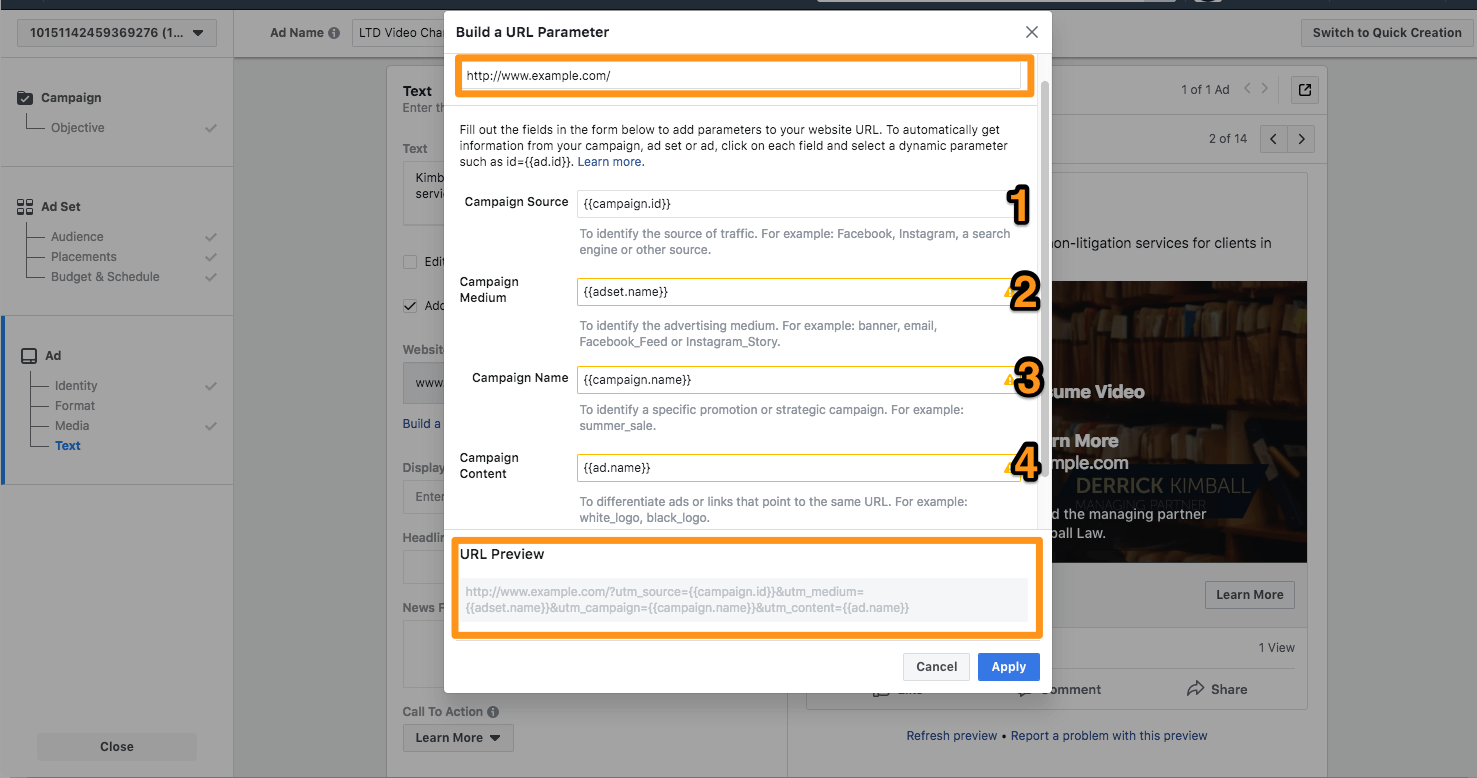Viewport: 1477px width, 778px height.
Task: Select the Ad Set section label
Action: click(61, 207)
